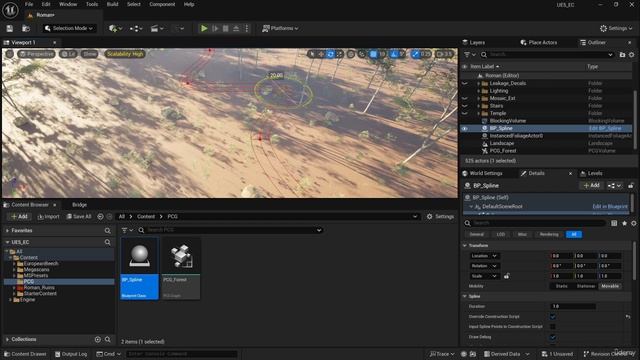Collapse the Transform section

click(464, 245)
